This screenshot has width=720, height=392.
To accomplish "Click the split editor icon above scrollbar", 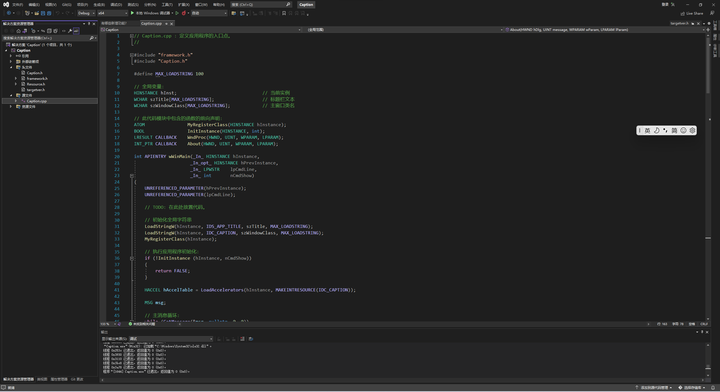I will [708, 29].
